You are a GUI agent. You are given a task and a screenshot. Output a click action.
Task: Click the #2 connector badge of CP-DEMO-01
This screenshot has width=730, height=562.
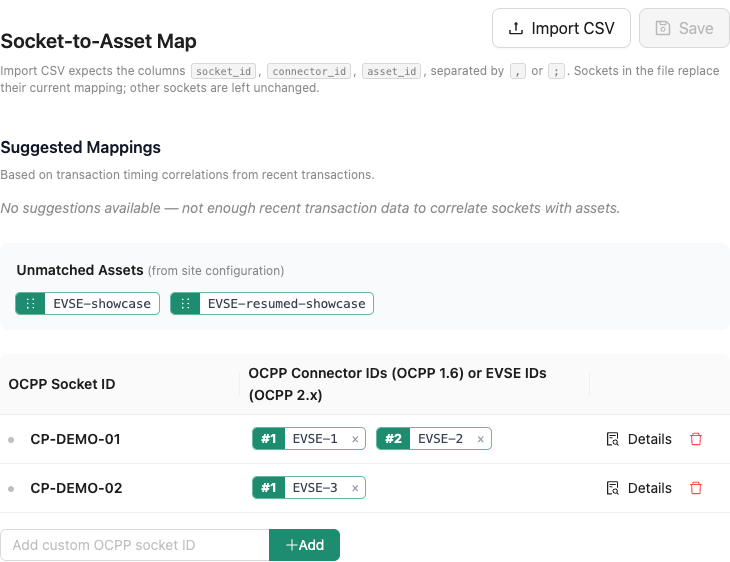(393, 439)
